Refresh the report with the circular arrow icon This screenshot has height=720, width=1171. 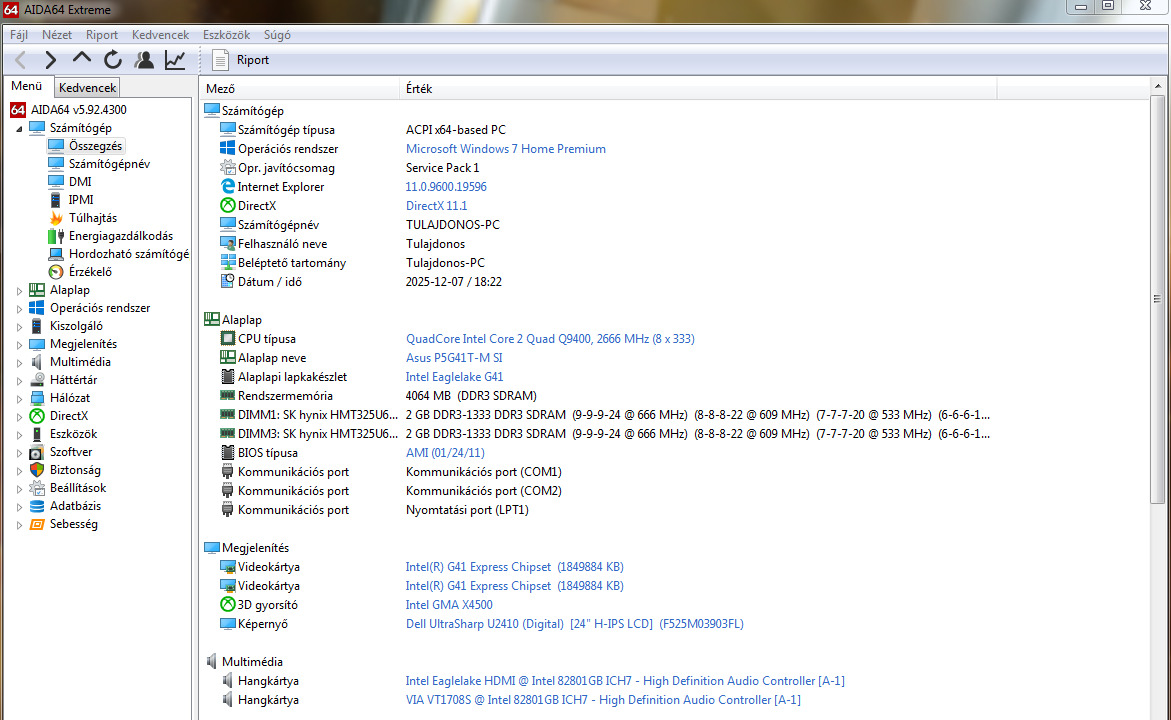(x=113, y=60)
